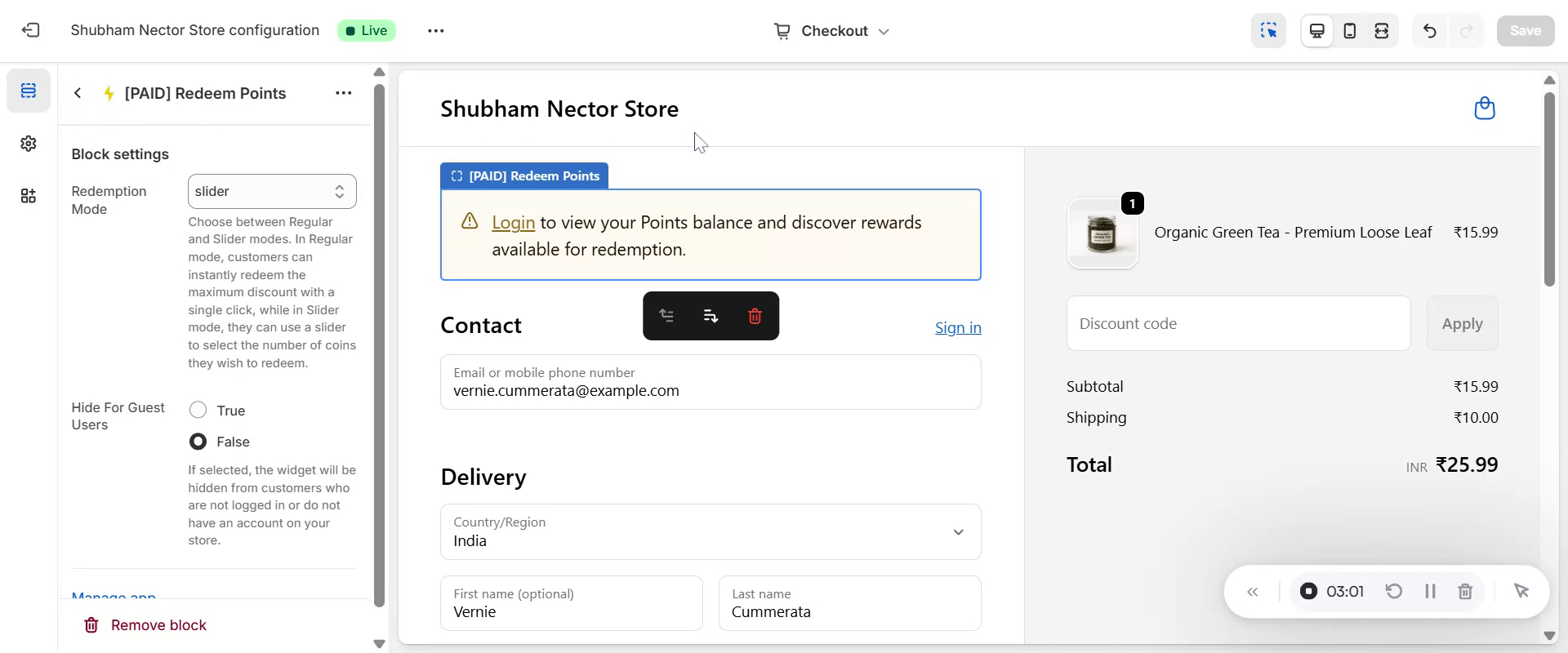Collapse the recorder toolbar
The width and height of the screenshot is (1568, 653).
click(1252, 592)
